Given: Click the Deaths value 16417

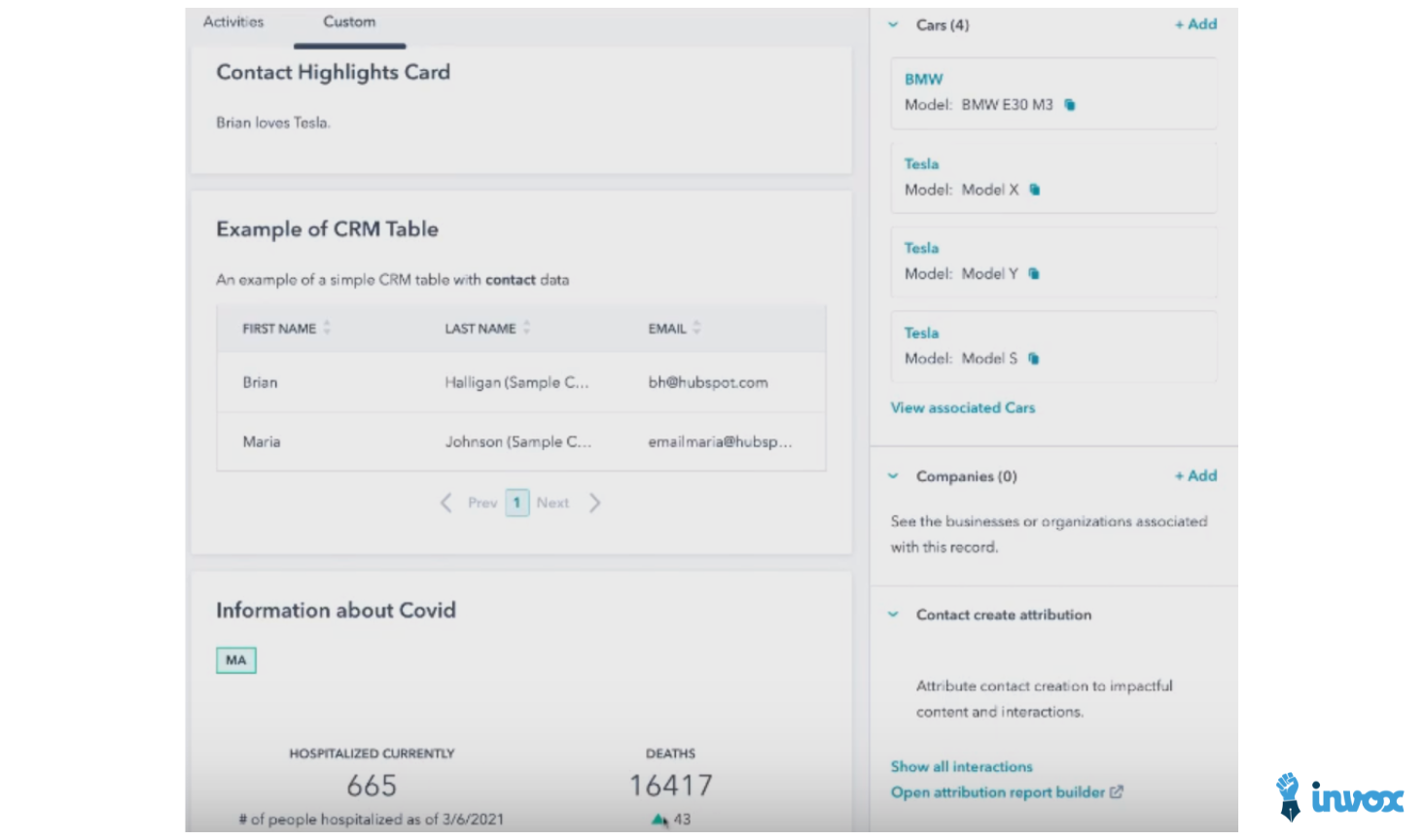Looking at the screenshot, I should click(671, 786).
